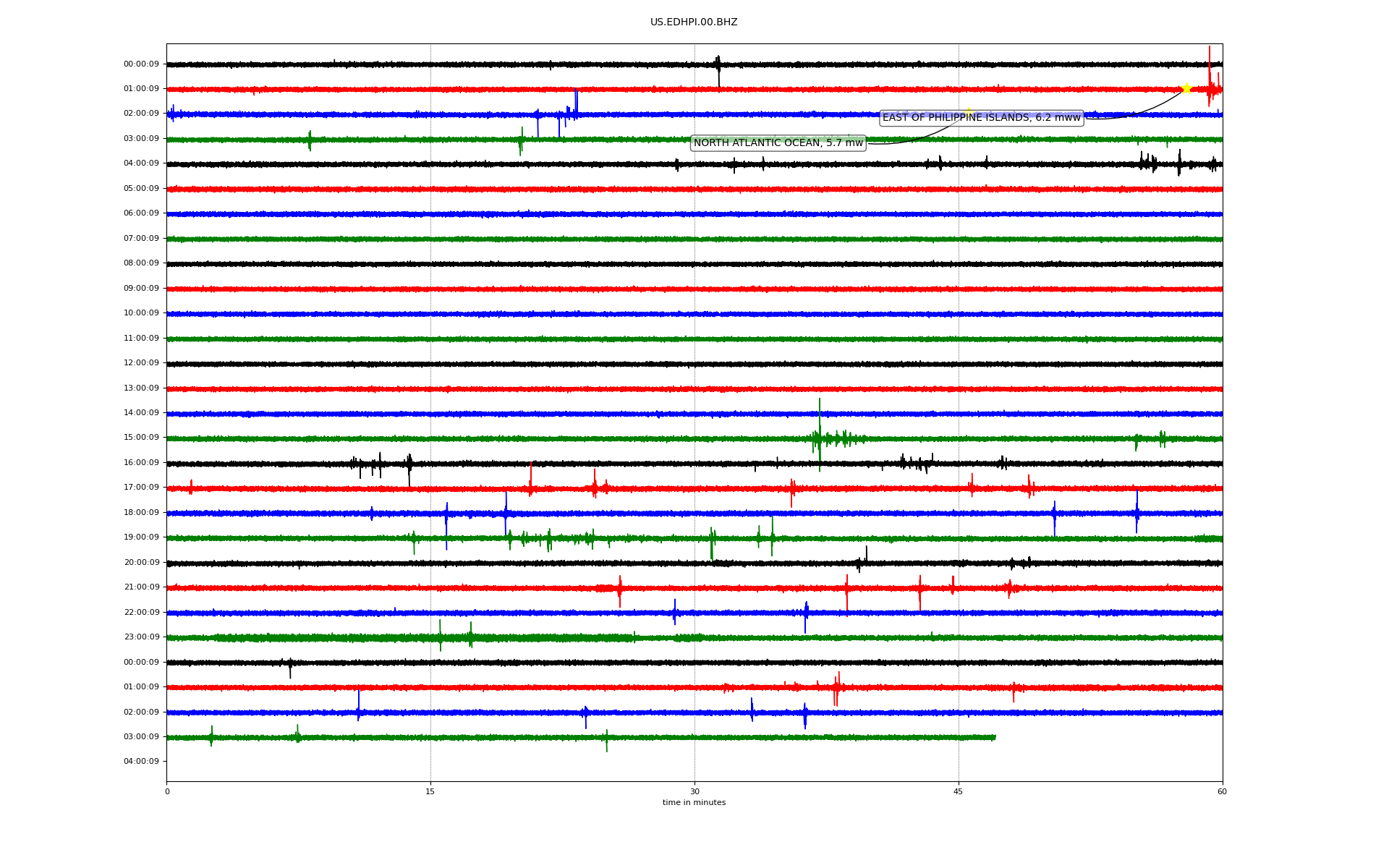Click the 07:00:09 row label
The image size is (1389, 868).
141,239
